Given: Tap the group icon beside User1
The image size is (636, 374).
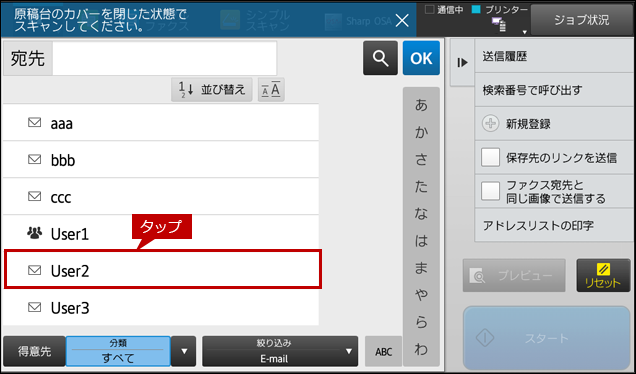Looking at the screenshot, I should (x=34, y=233).
